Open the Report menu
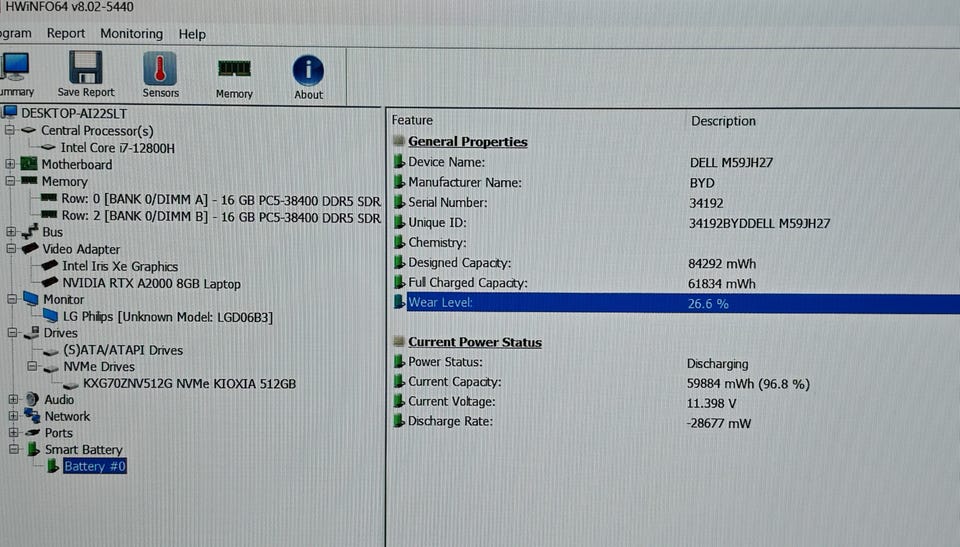960x547 pixels. click(66, 33)
